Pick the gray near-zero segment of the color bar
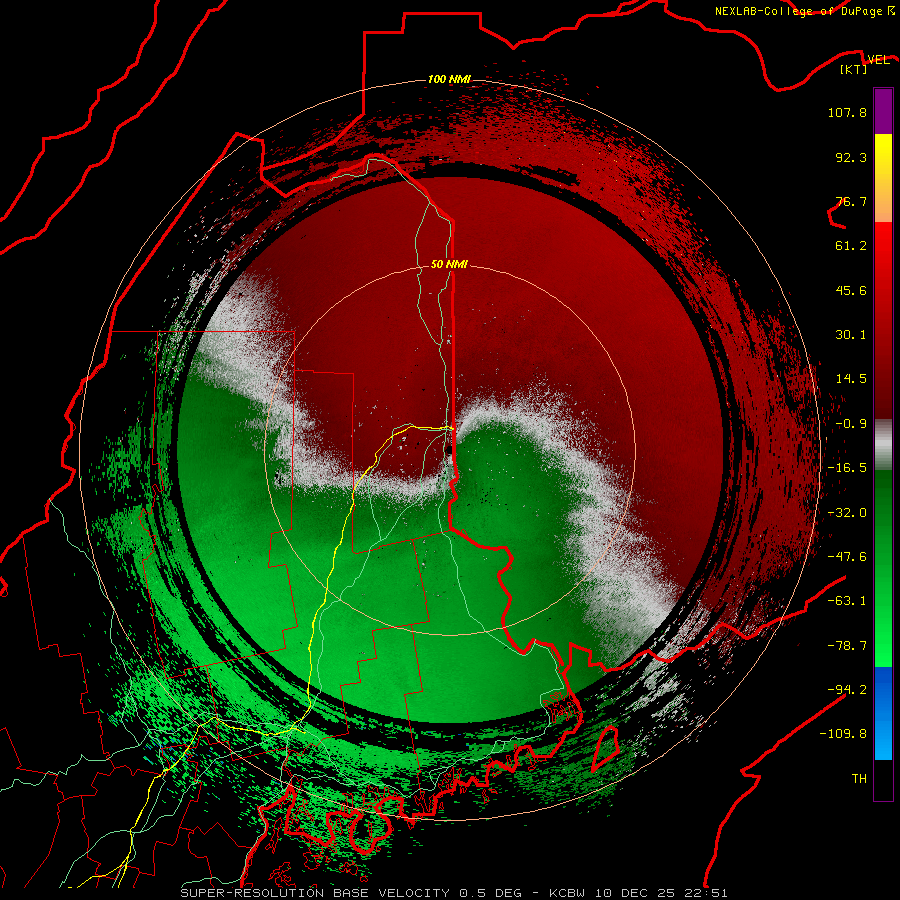 [x=883, y=444]
